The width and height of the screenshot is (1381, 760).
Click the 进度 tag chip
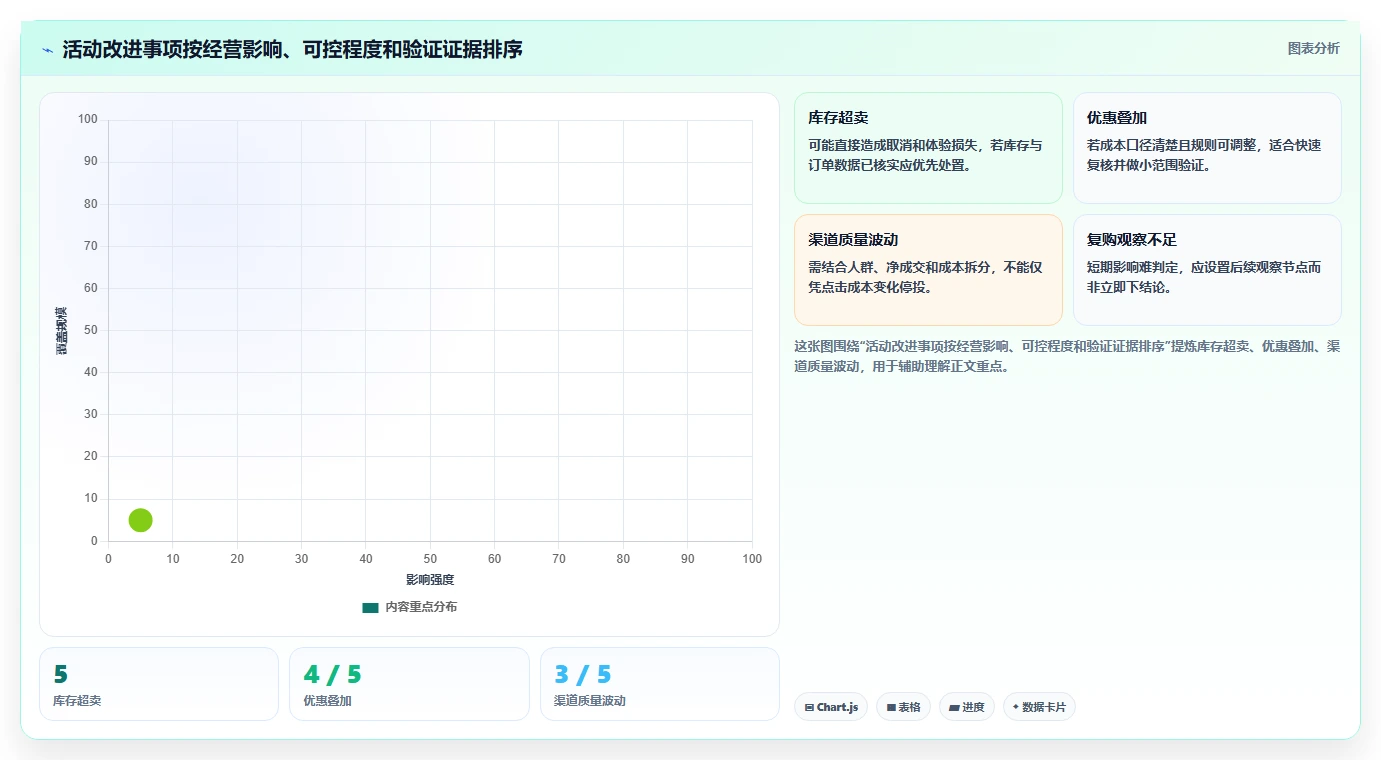pyautogui.click(x=967, y=707)
